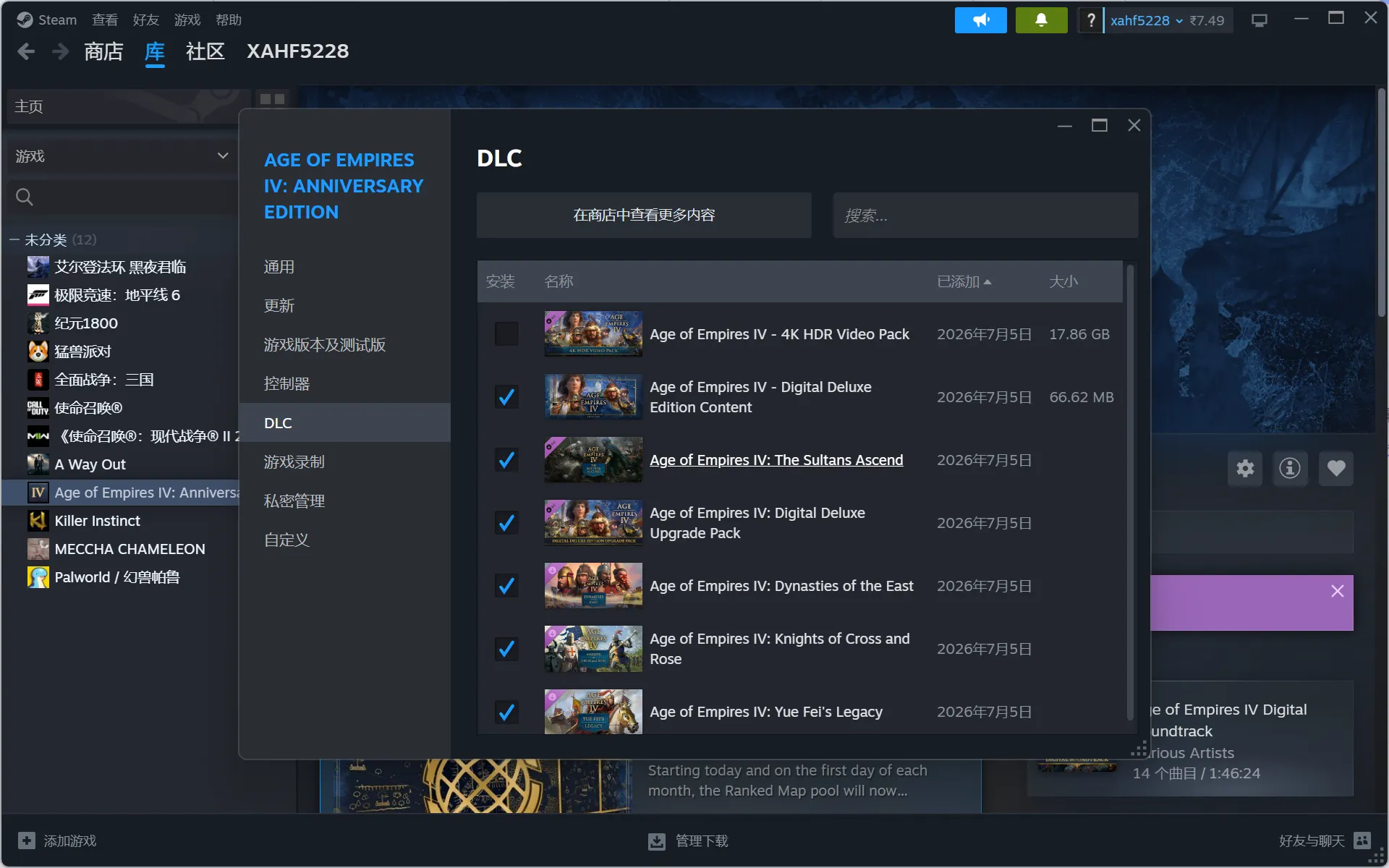This screenshot has width=1389, height=868.
Task: Open the 帮助 menu
Action: tap(229, 20)
